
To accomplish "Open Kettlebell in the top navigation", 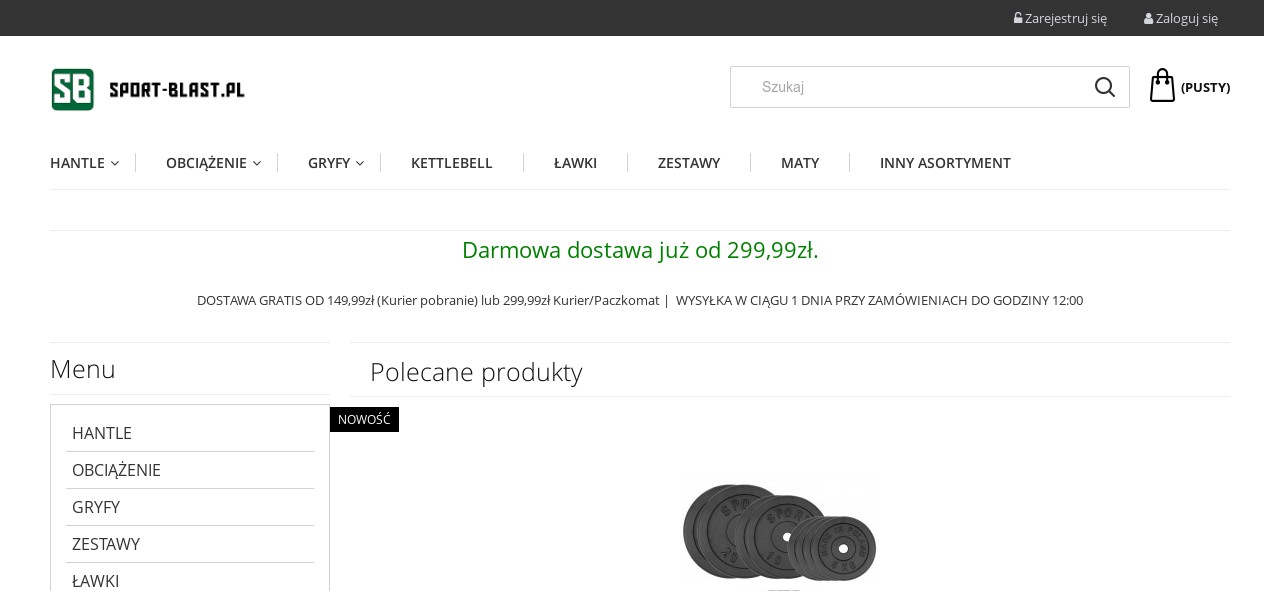I will (x=451, y=163).
